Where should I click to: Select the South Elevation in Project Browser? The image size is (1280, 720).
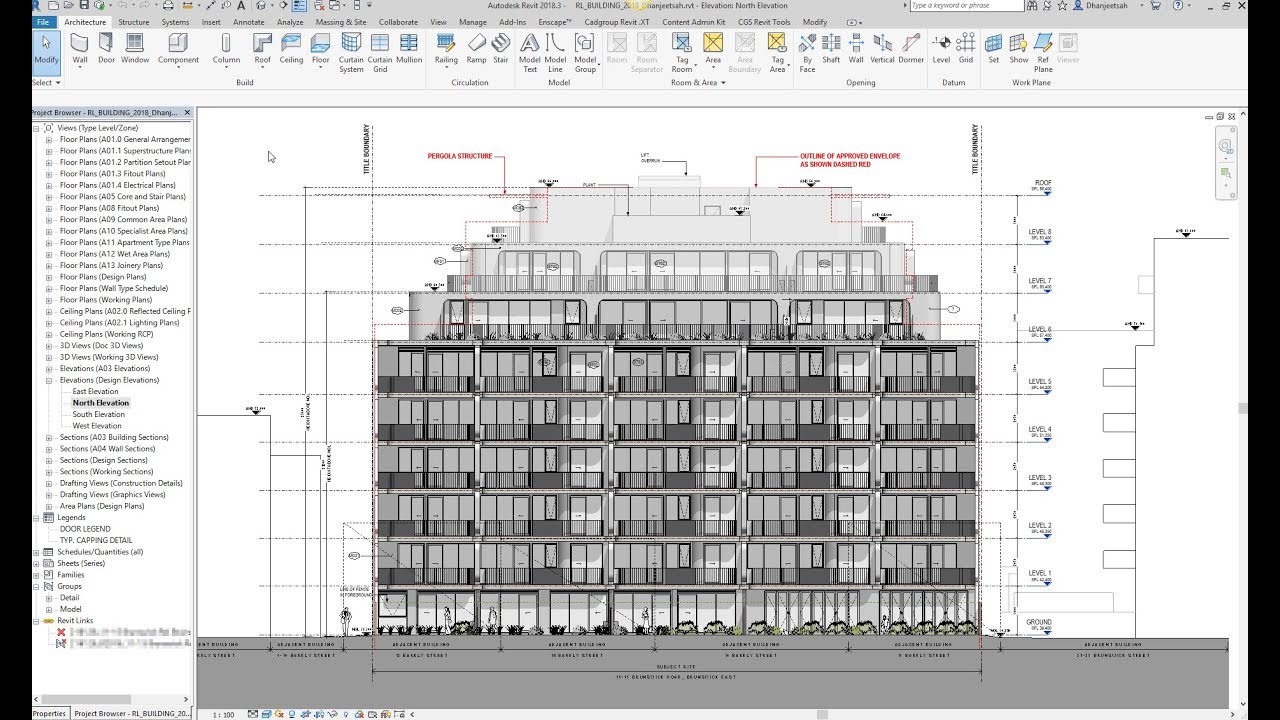[99, 414]
